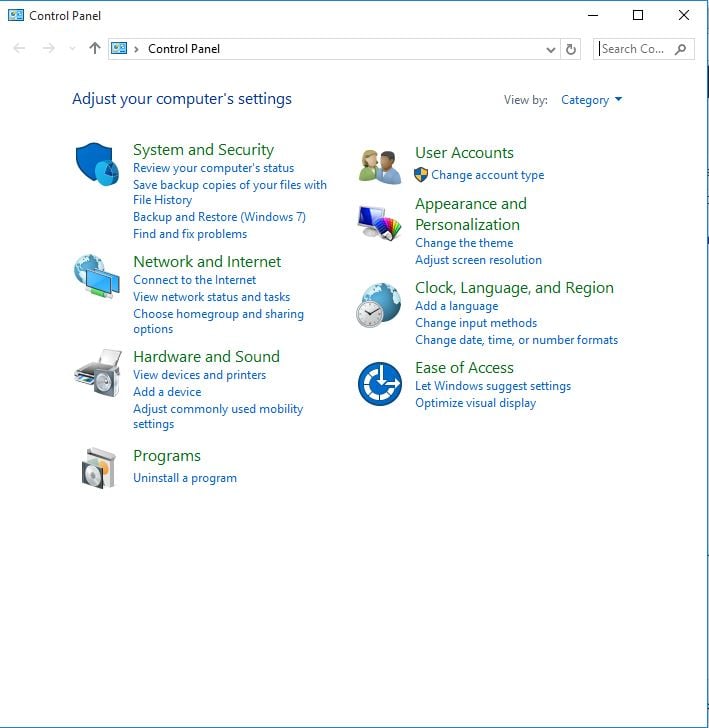709x728 pixels.
Task: Open User Accounts heading
Action: click(x=464, y=153)
